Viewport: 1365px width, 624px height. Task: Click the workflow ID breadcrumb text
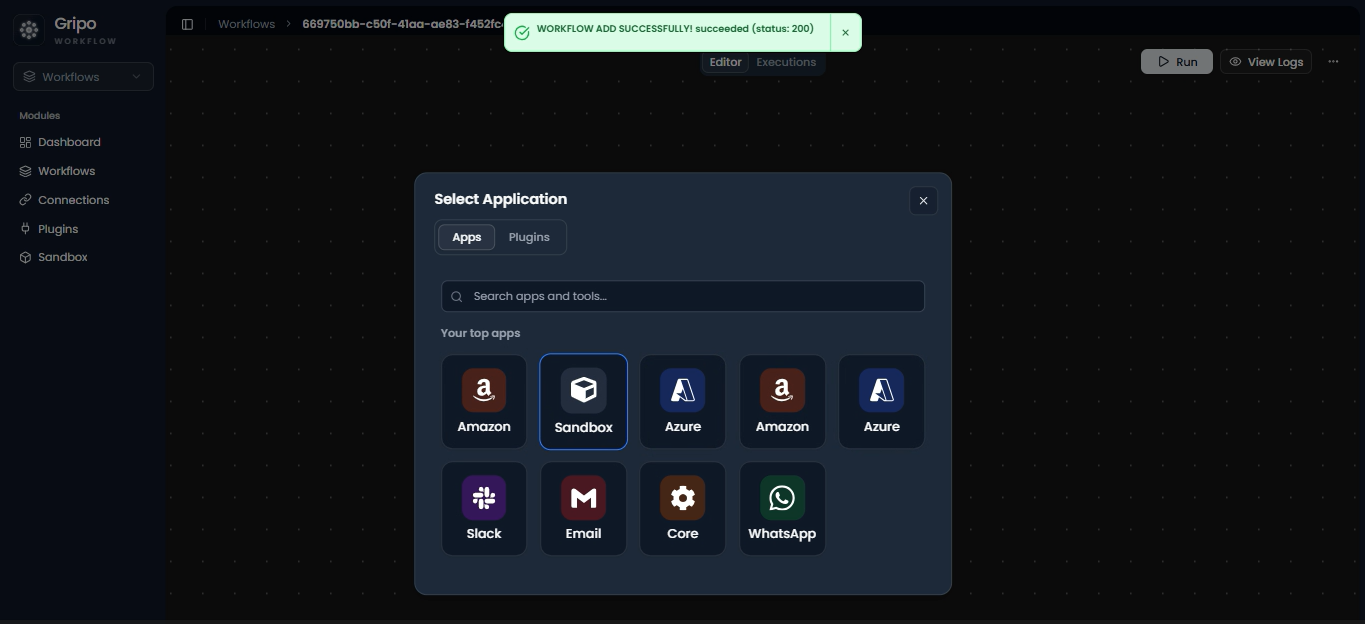pos(402,24)
